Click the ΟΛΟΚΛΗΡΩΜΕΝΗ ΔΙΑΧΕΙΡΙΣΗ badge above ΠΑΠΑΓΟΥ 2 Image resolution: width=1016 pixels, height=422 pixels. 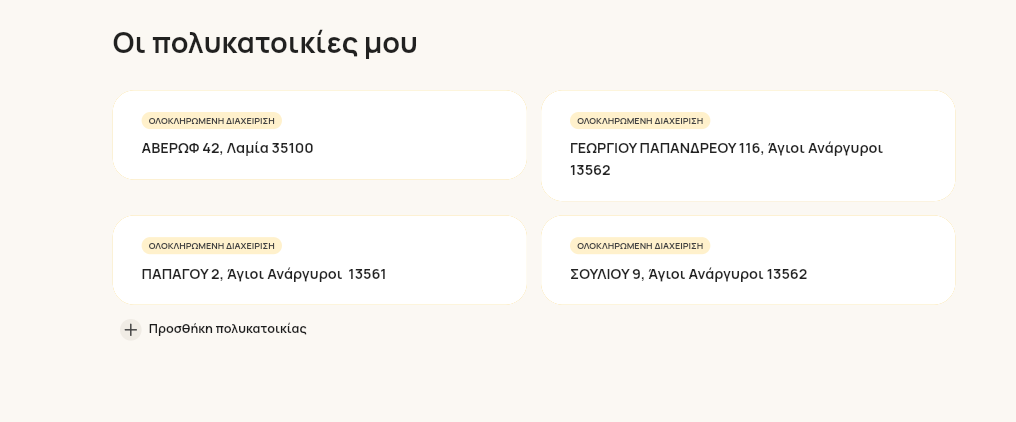point(211,246)
